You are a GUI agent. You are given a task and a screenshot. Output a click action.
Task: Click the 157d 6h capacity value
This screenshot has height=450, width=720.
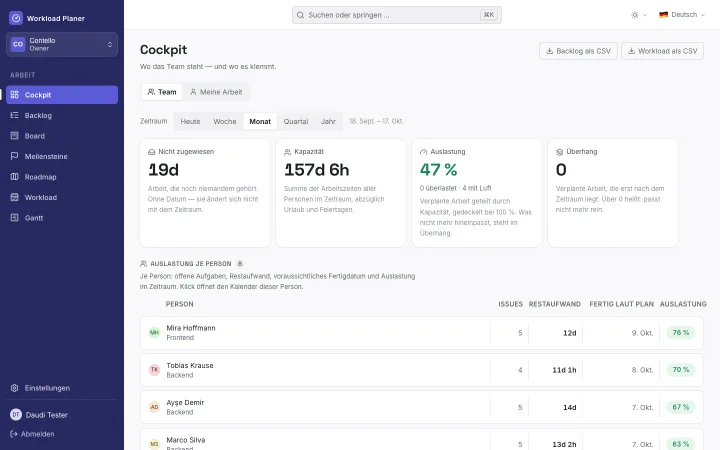pos(316,170)
